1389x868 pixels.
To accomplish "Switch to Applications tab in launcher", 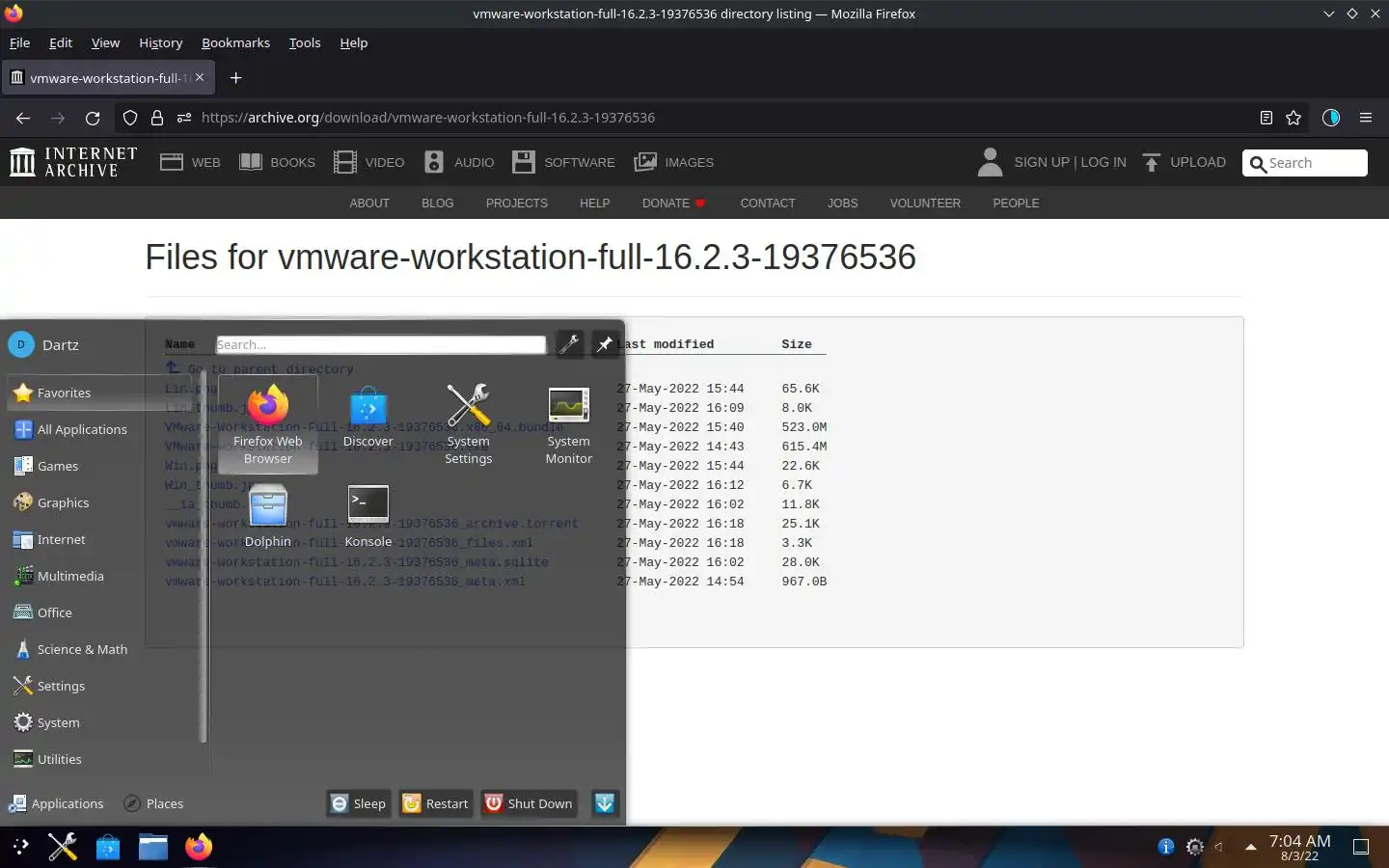I will click(x=56, y=803).
